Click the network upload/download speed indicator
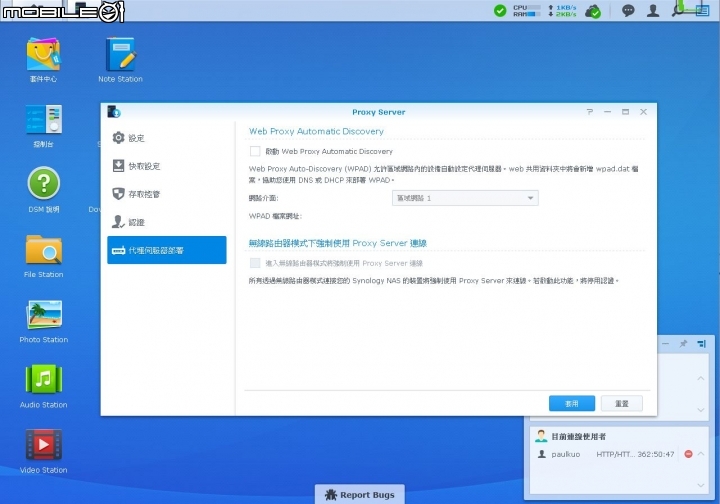720x504 pixels. [562, 11]
